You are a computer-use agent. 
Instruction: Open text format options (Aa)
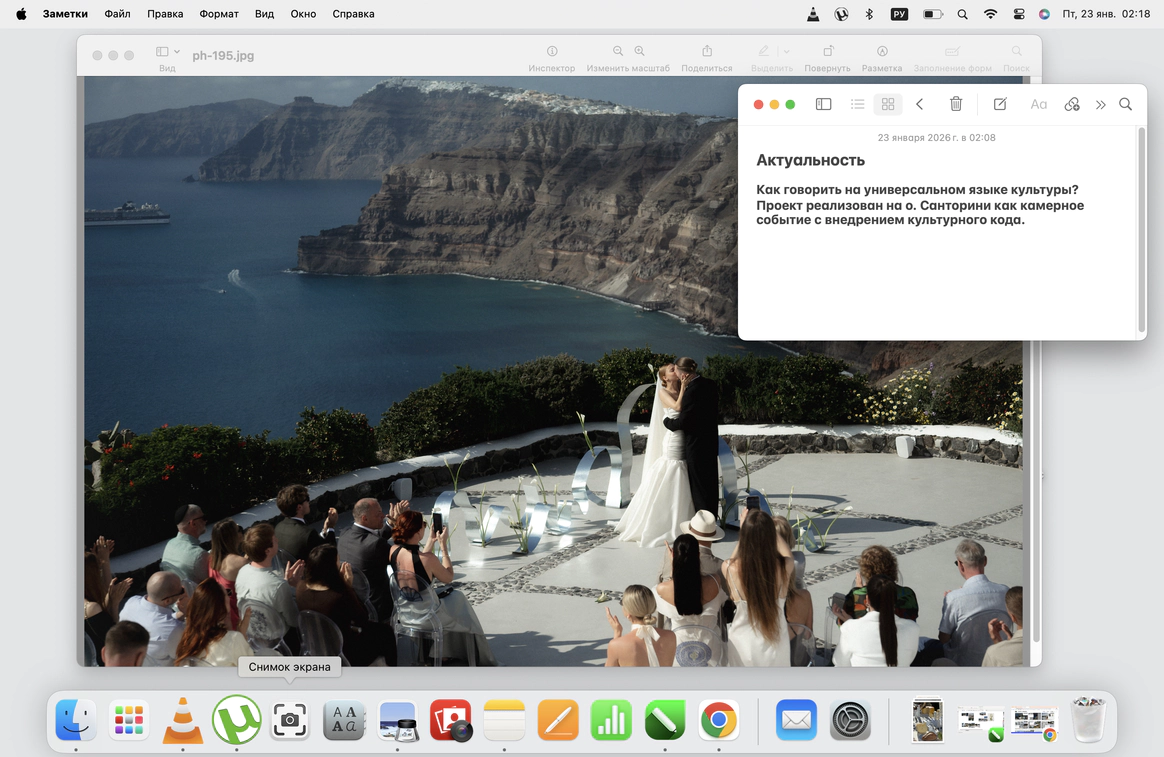[1038, 104]
